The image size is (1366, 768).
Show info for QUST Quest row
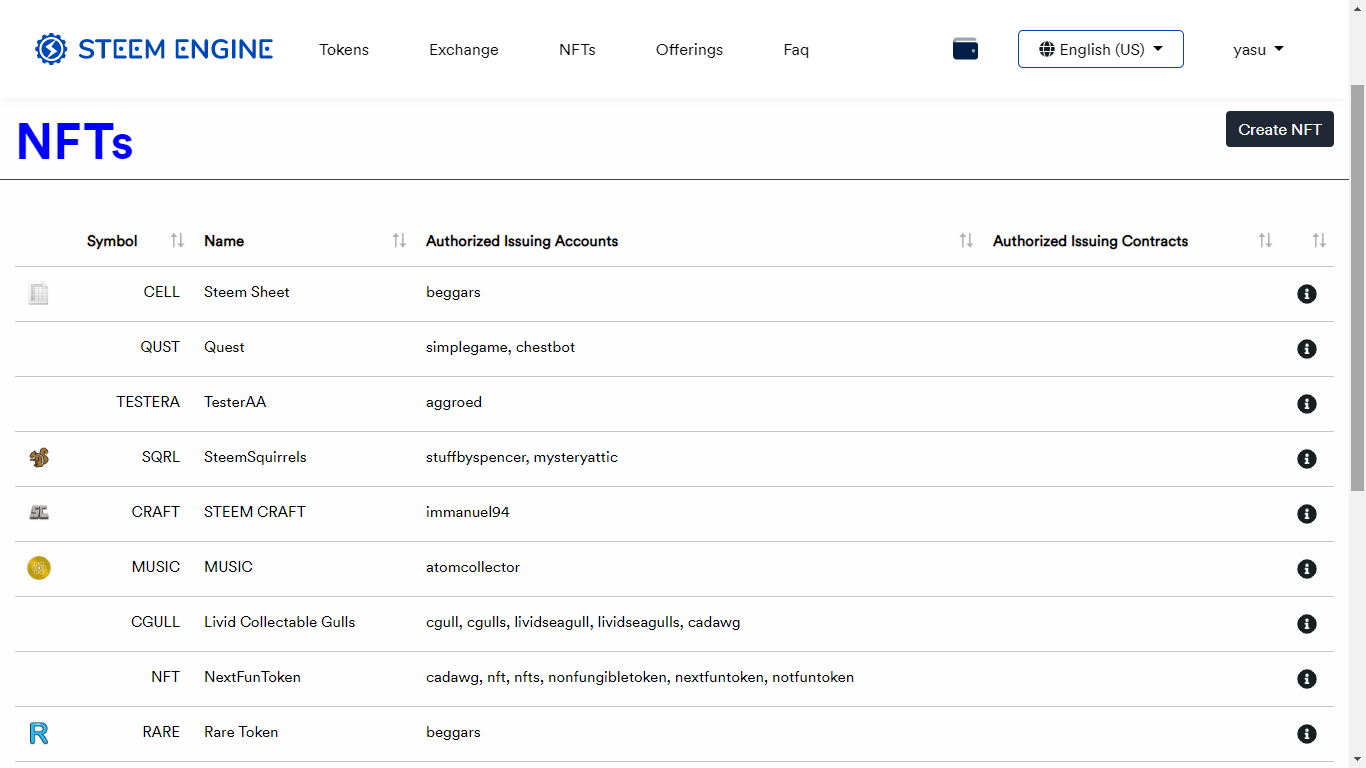(x=1306, y=349)
